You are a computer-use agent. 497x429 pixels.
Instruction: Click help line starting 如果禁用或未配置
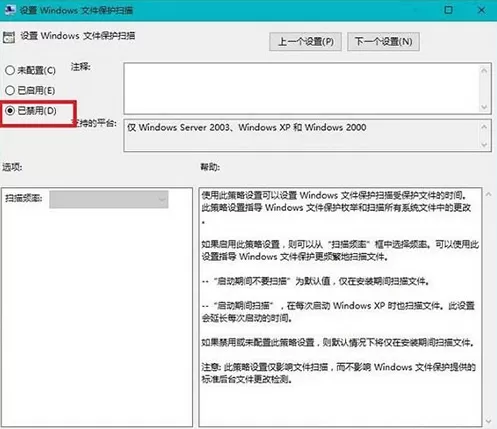click(x=338, y=342)
